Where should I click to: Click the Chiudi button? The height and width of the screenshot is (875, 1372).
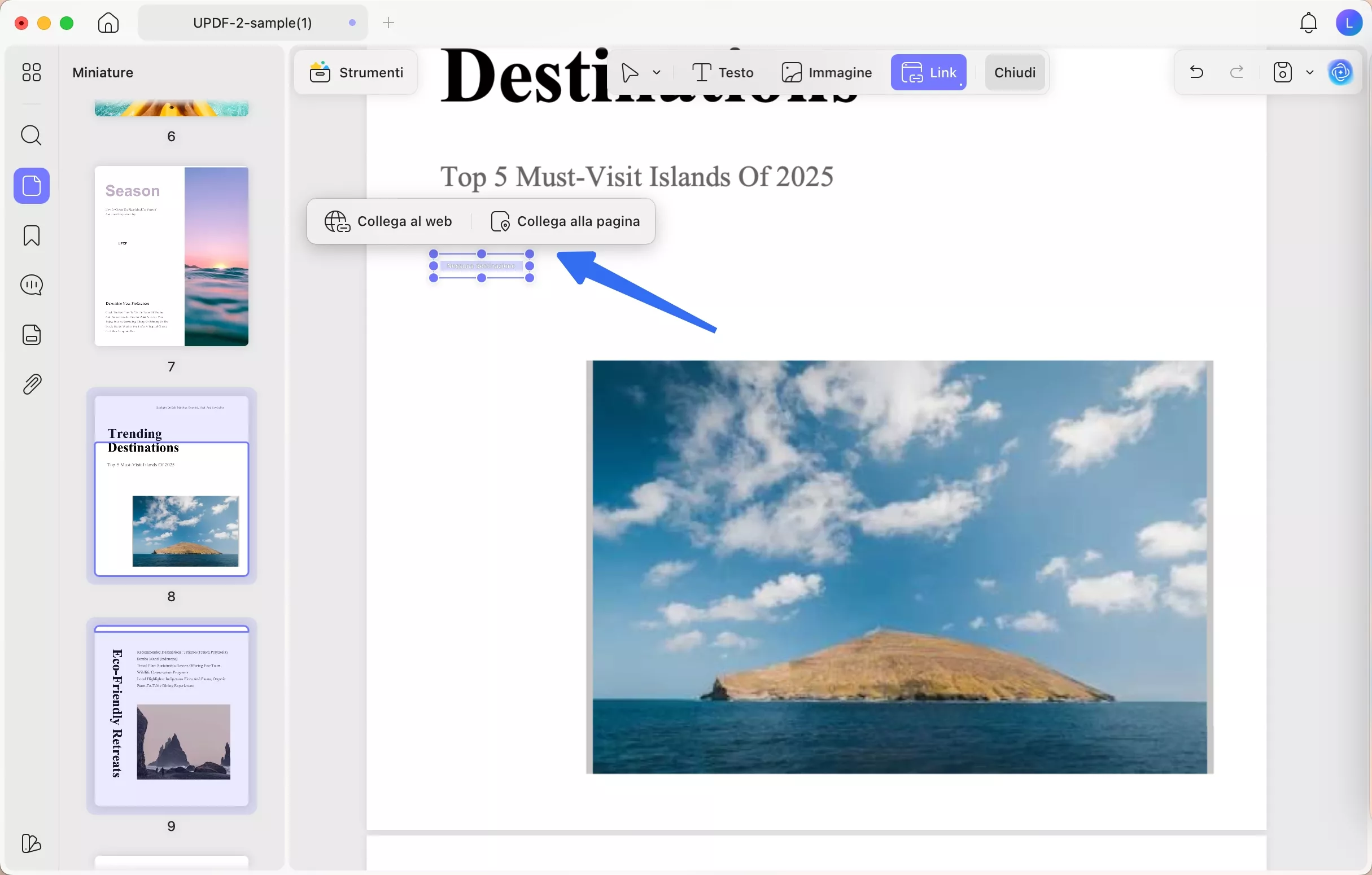coord(1014,72)
